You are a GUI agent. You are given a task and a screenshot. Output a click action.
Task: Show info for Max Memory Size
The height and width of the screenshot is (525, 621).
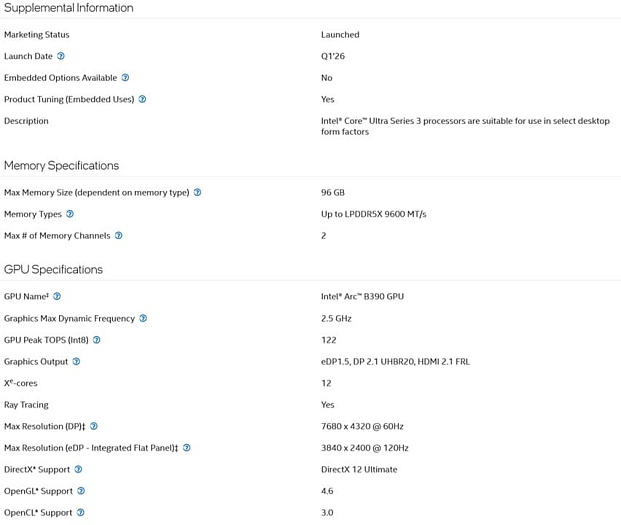pyautogui.click(x=197, y=192)
